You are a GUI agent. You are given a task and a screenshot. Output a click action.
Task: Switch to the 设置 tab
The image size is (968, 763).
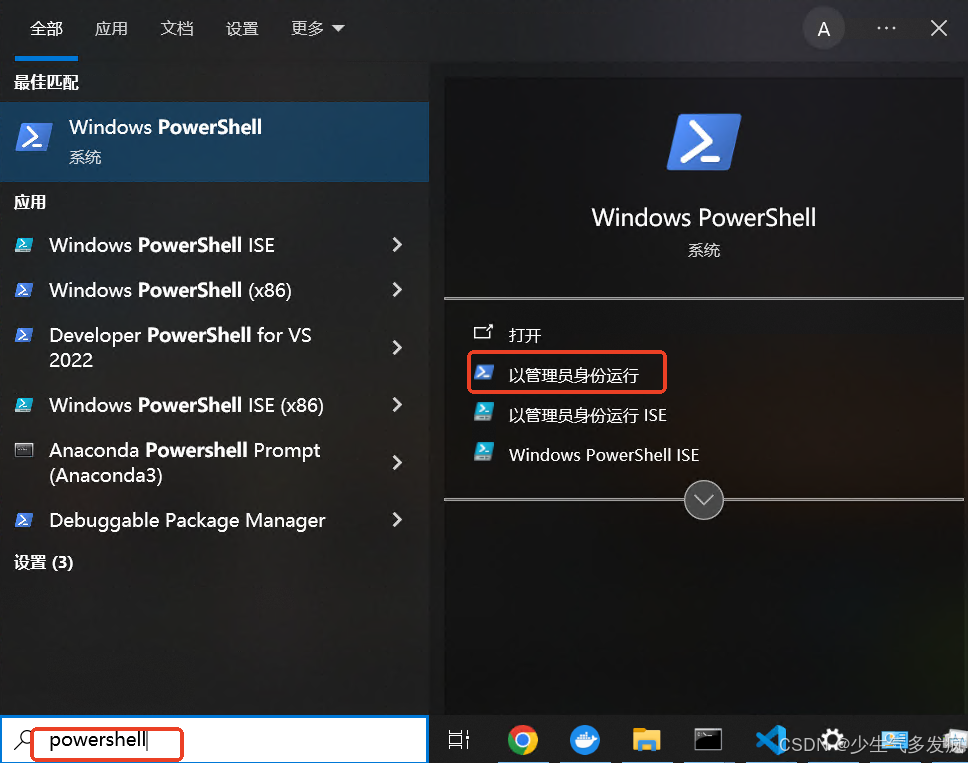(x=242, y=28)
